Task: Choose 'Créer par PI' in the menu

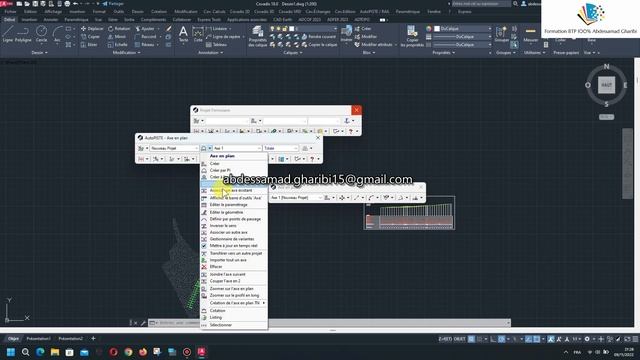Action: tap(233, 170)
